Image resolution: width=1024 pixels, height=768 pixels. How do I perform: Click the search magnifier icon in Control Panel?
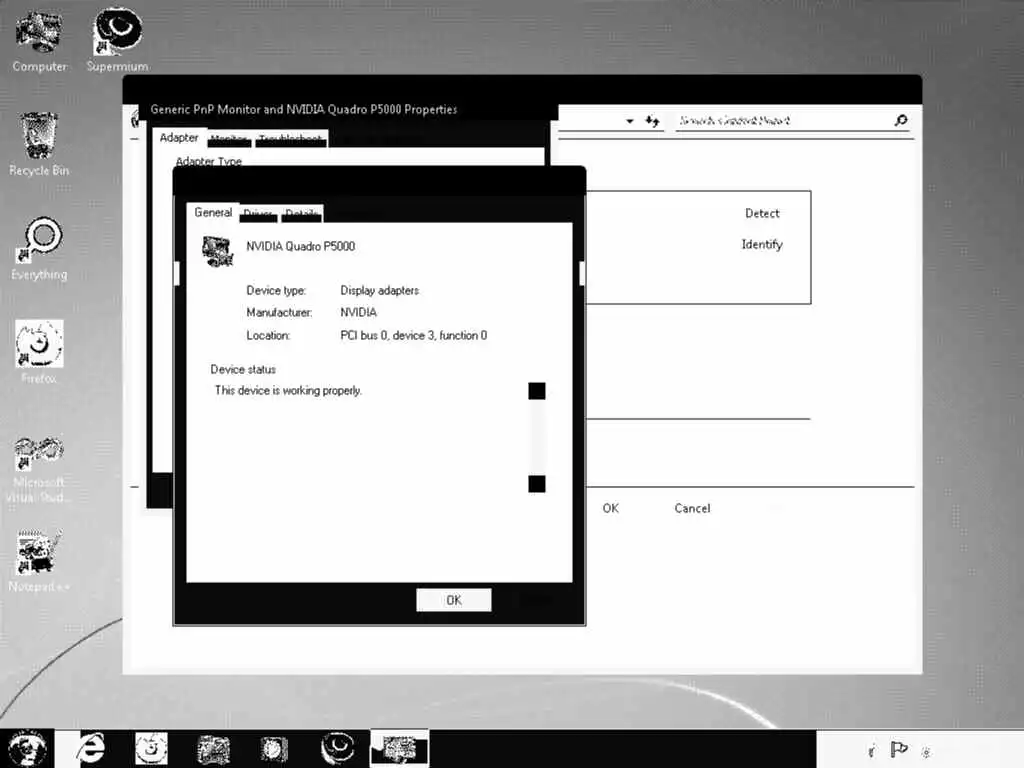pyautogui.click(x=901, y=120)
